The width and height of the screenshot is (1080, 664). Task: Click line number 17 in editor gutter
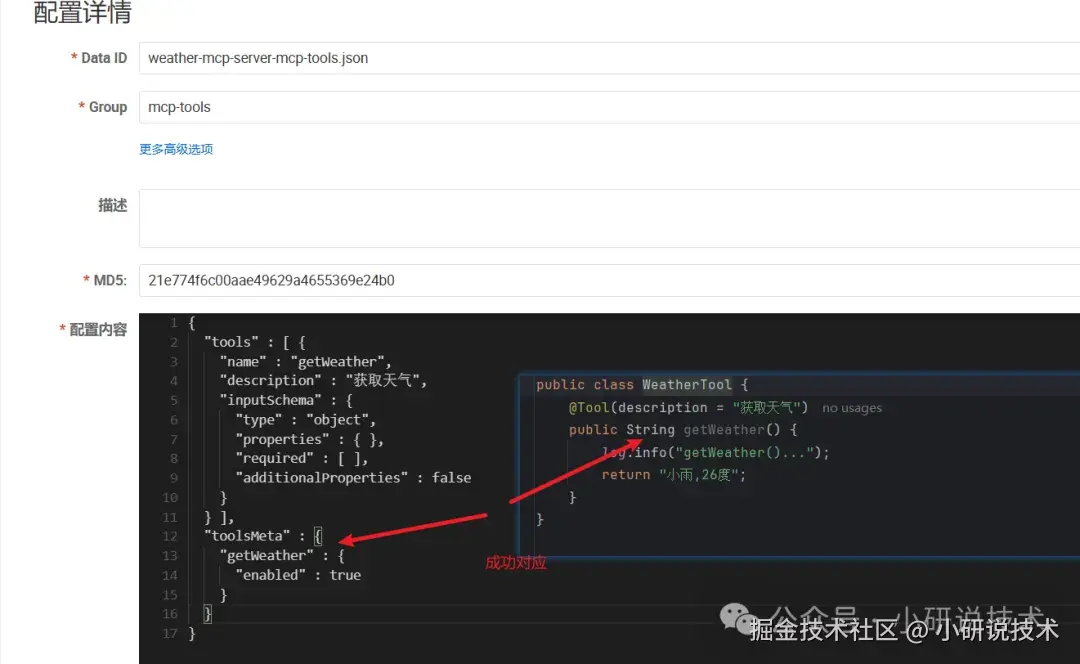coord(170,634)
